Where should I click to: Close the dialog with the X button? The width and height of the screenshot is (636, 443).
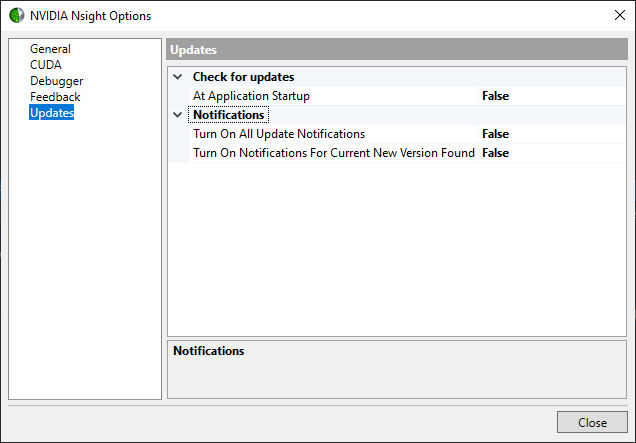click(619, 15)
